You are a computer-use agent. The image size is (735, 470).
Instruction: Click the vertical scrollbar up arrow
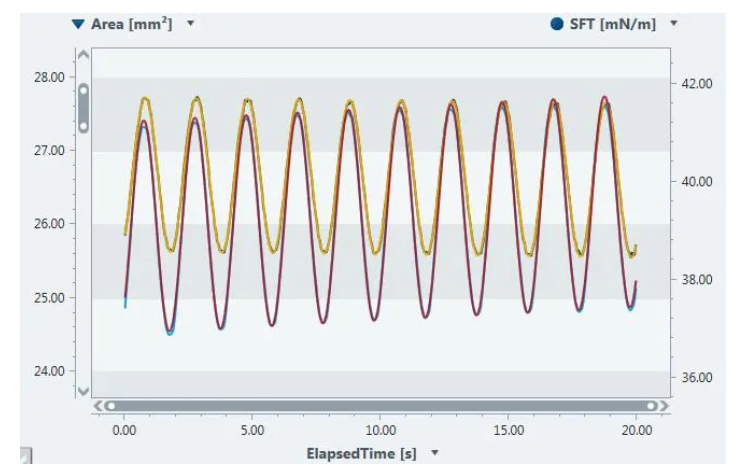pyautogui.click(x=84, y=56)
